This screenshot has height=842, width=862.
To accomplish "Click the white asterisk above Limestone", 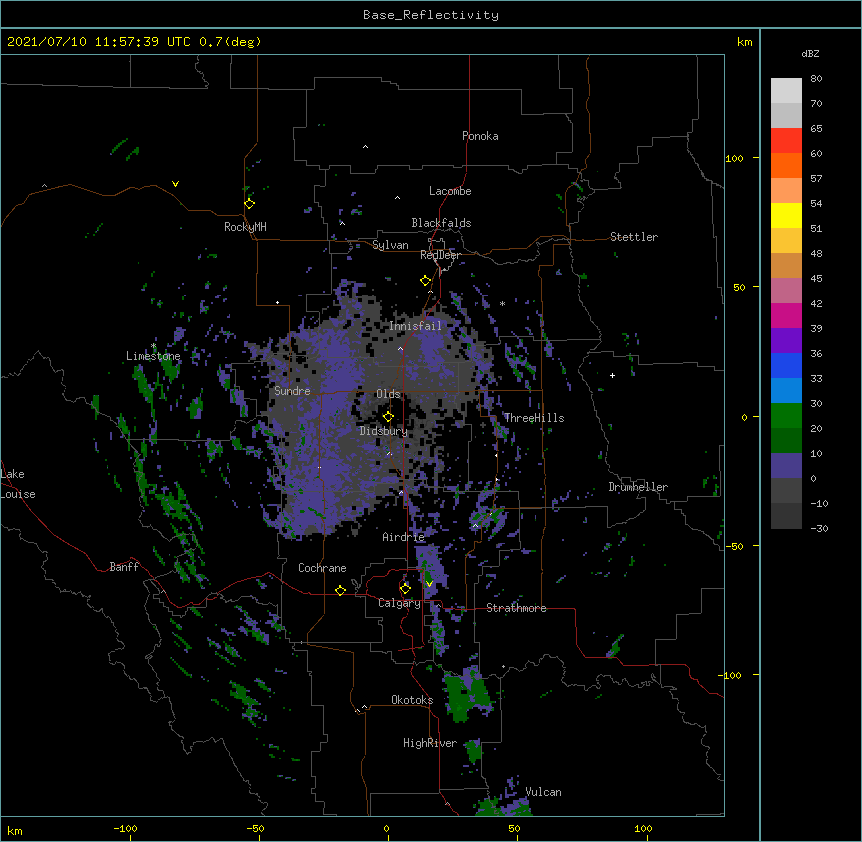I will tap(153, 346).
